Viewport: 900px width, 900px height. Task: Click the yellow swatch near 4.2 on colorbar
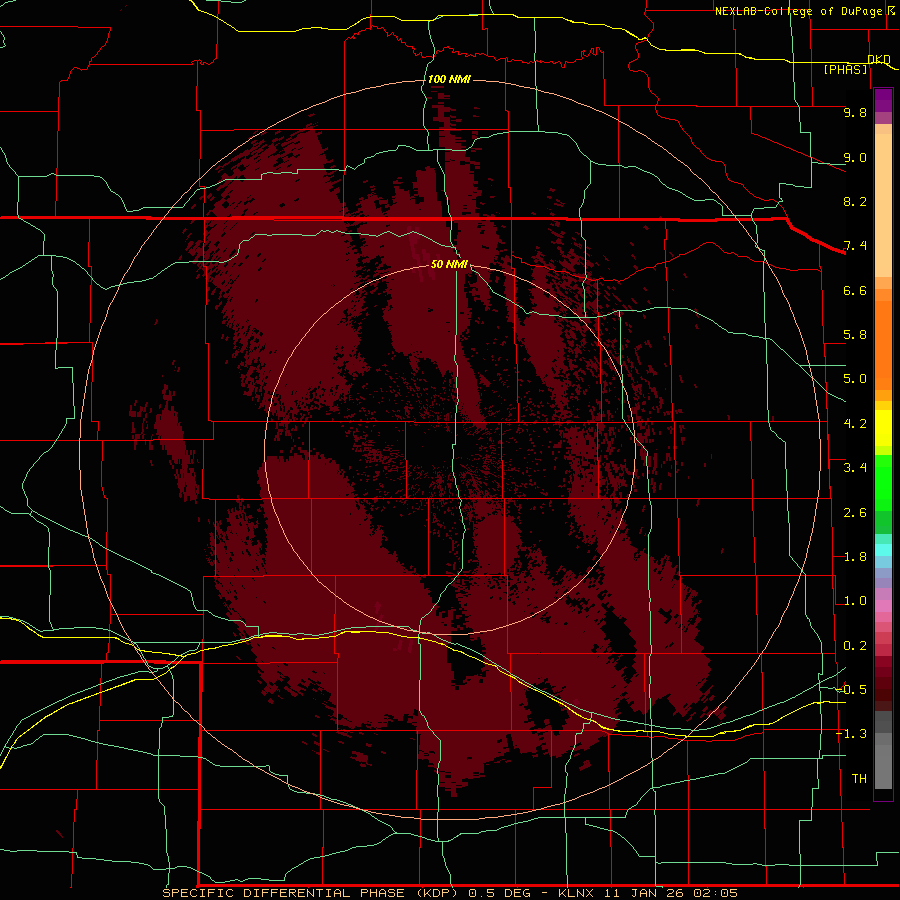coord(883,428)
